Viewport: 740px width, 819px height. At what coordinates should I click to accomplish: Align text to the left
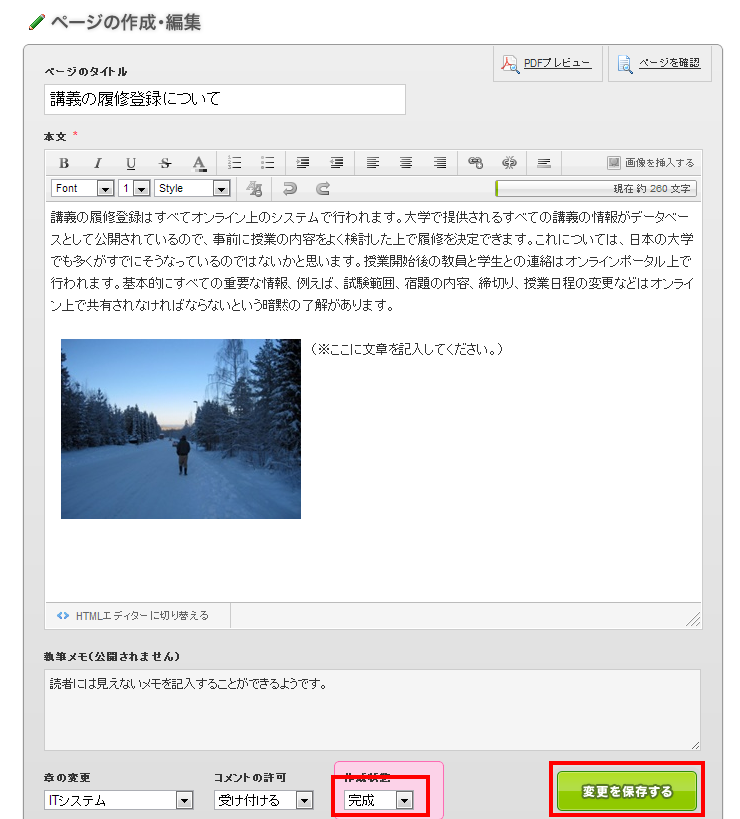click(x=372, y=163)
